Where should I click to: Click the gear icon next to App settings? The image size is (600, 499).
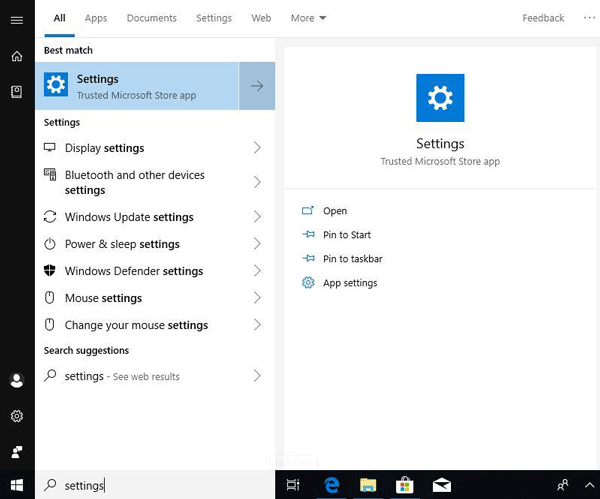[308, 282]
